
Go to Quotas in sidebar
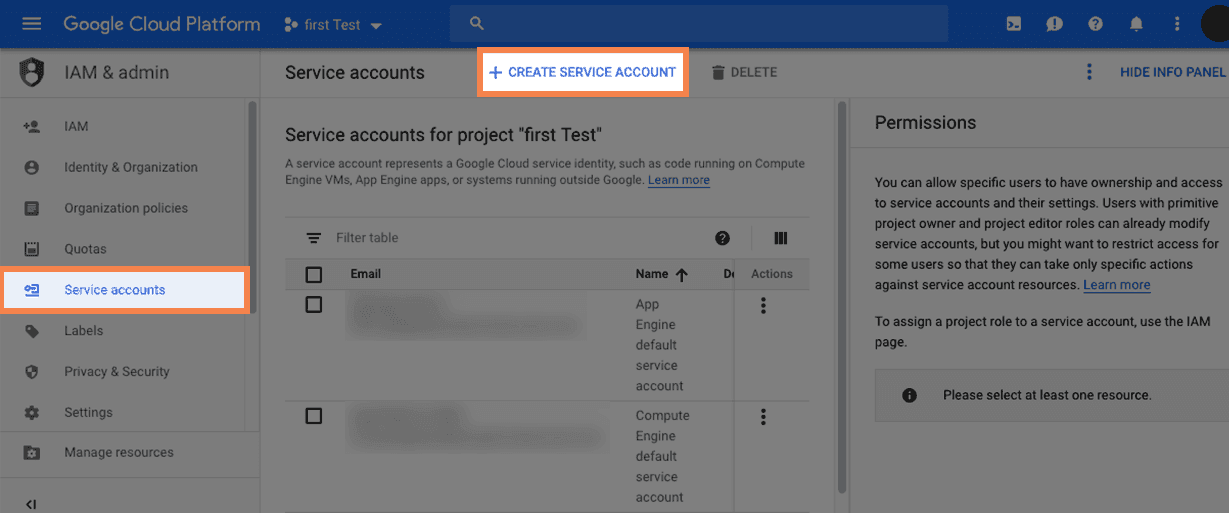(x=85, y=249)
